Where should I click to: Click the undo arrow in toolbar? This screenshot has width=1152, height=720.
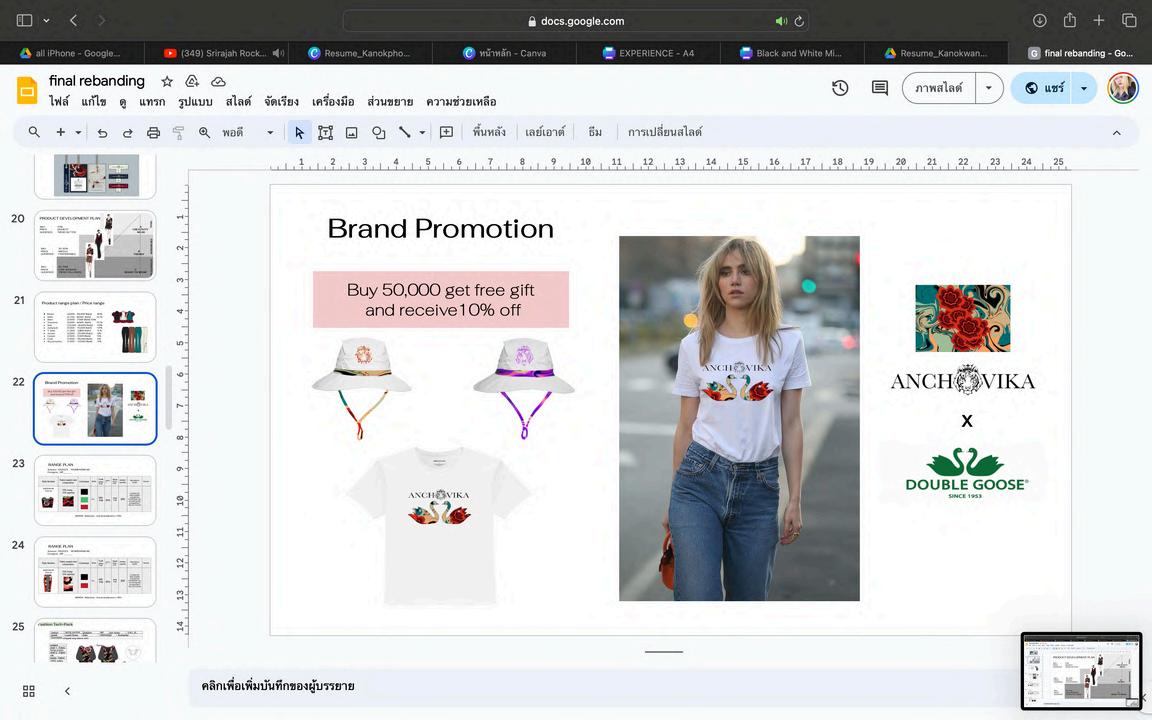pos(102,132)
